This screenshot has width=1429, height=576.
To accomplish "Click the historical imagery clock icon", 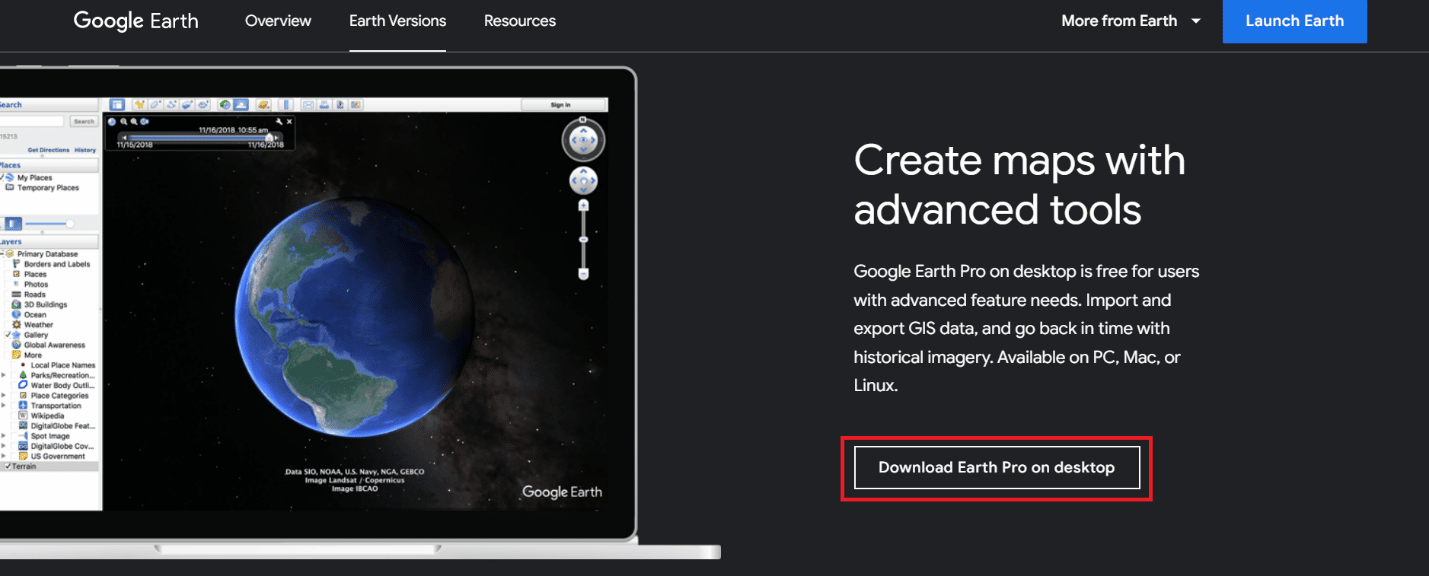I will click(x=225, y=104).
